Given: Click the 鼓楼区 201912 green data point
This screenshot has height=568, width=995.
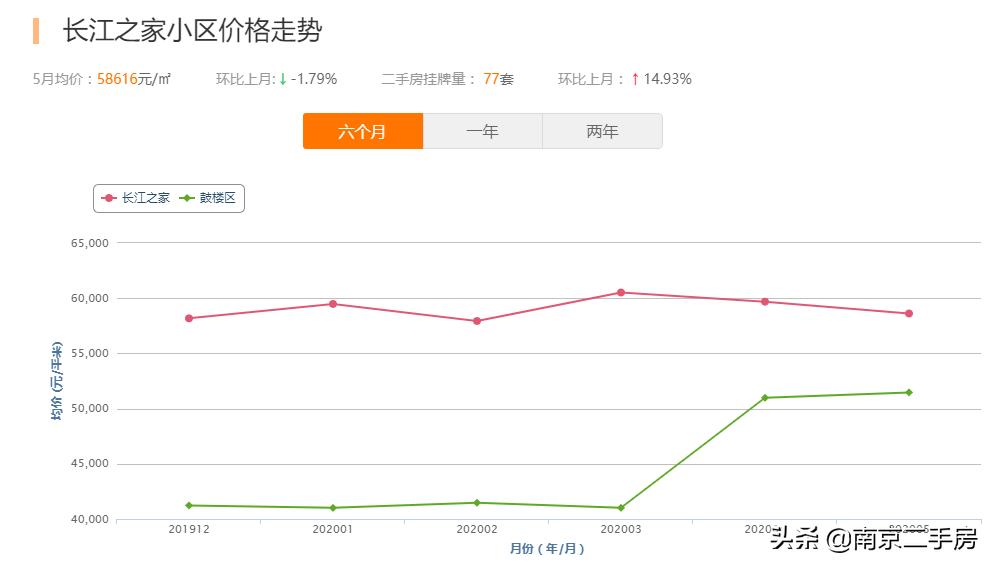Looking at the screenshot, I should click(189, 506).
